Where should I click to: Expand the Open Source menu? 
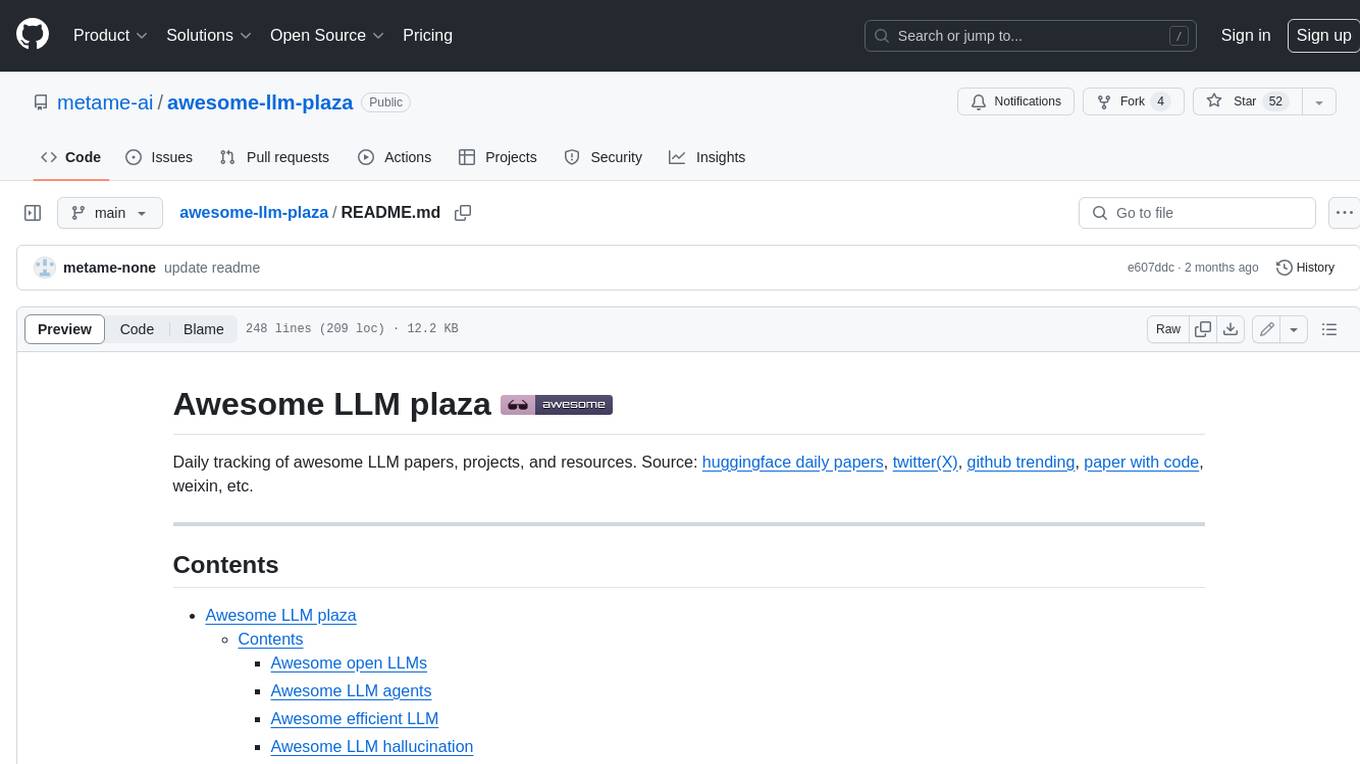327,35
